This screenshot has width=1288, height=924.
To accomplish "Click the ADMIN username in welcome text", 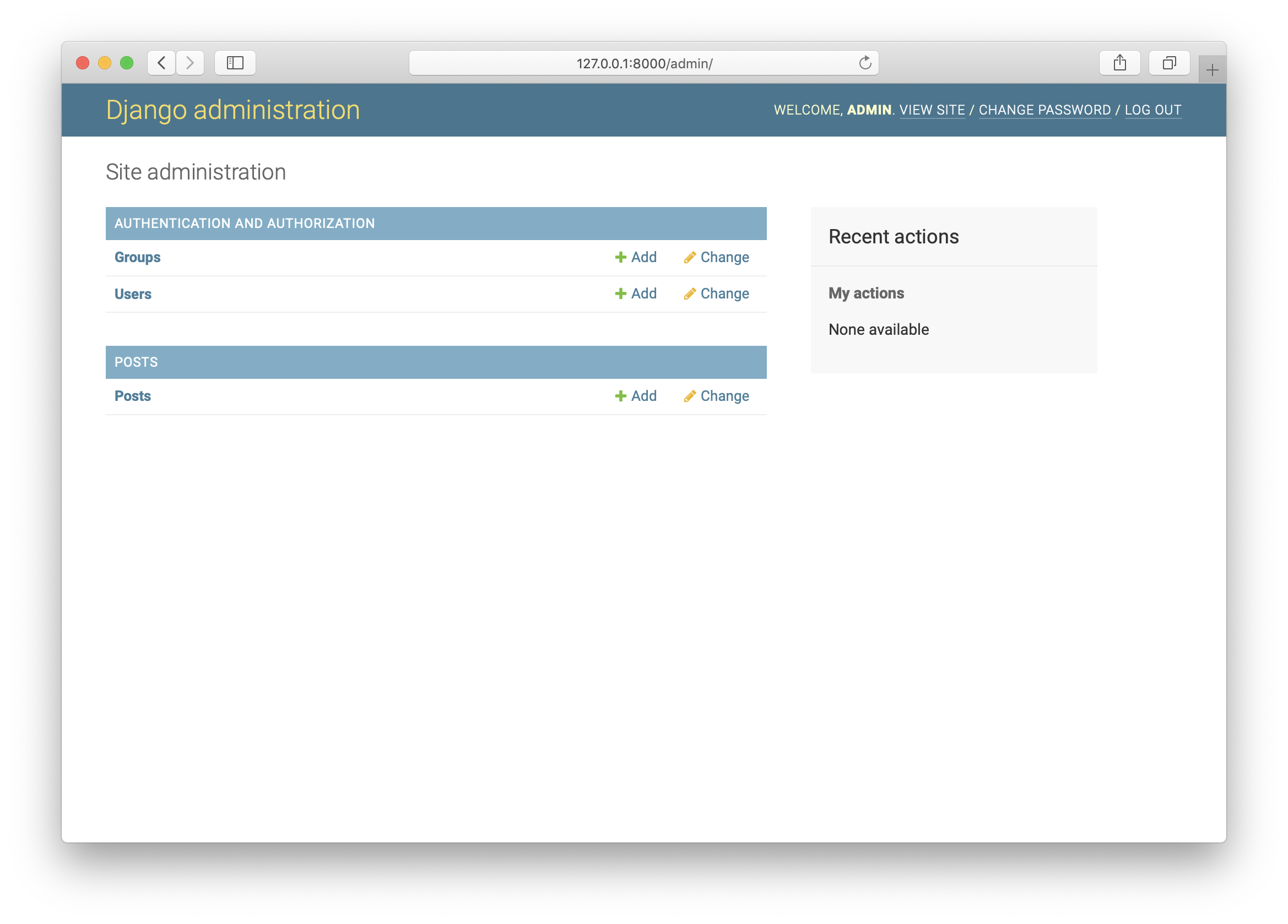I will point(869,110).
